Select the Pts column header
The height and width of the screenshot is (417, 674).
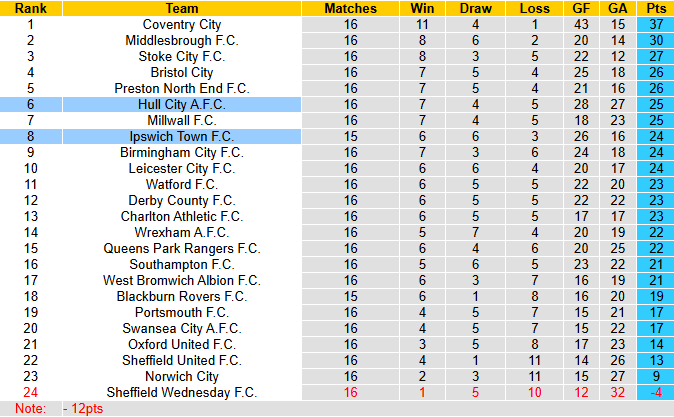[654, 8]
